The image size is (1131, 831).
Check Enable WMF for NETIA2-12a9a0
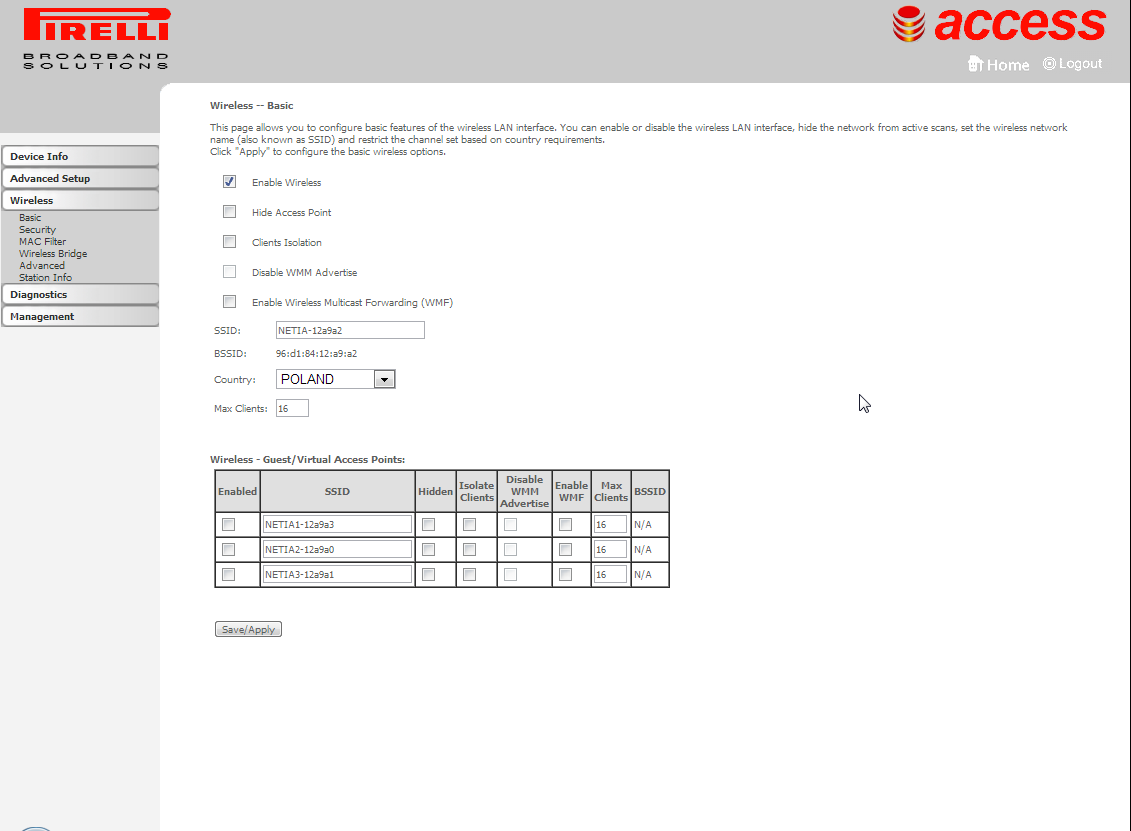click(566, 550)
